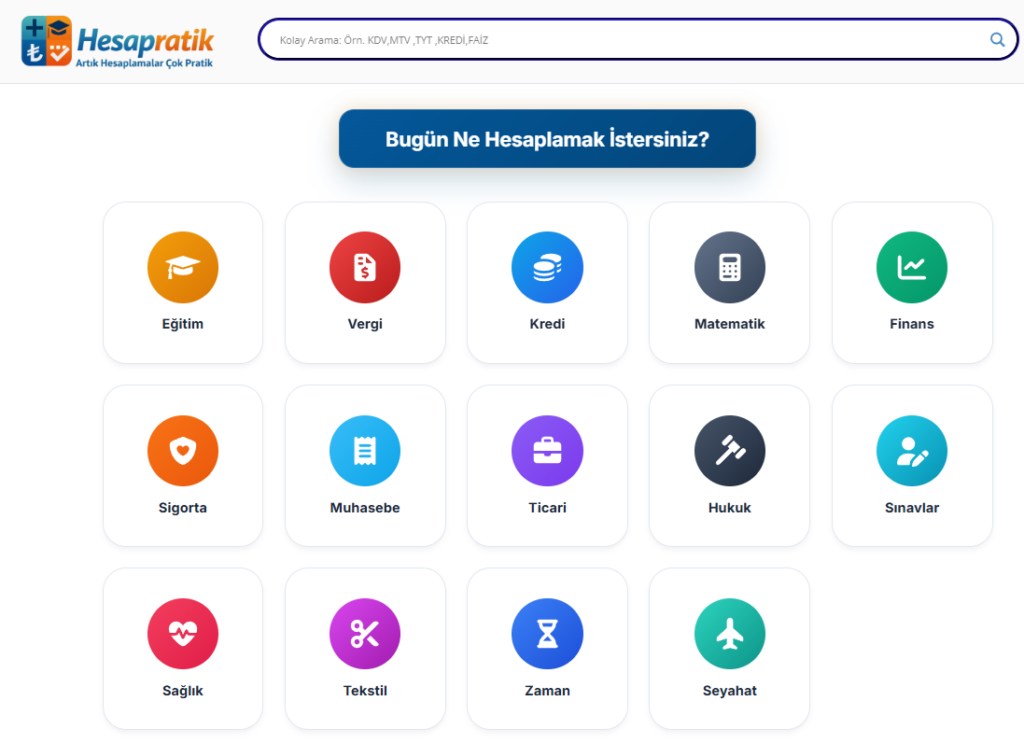Click the Matematik calculator icon

pyautogui.click(x=729, y=267)
